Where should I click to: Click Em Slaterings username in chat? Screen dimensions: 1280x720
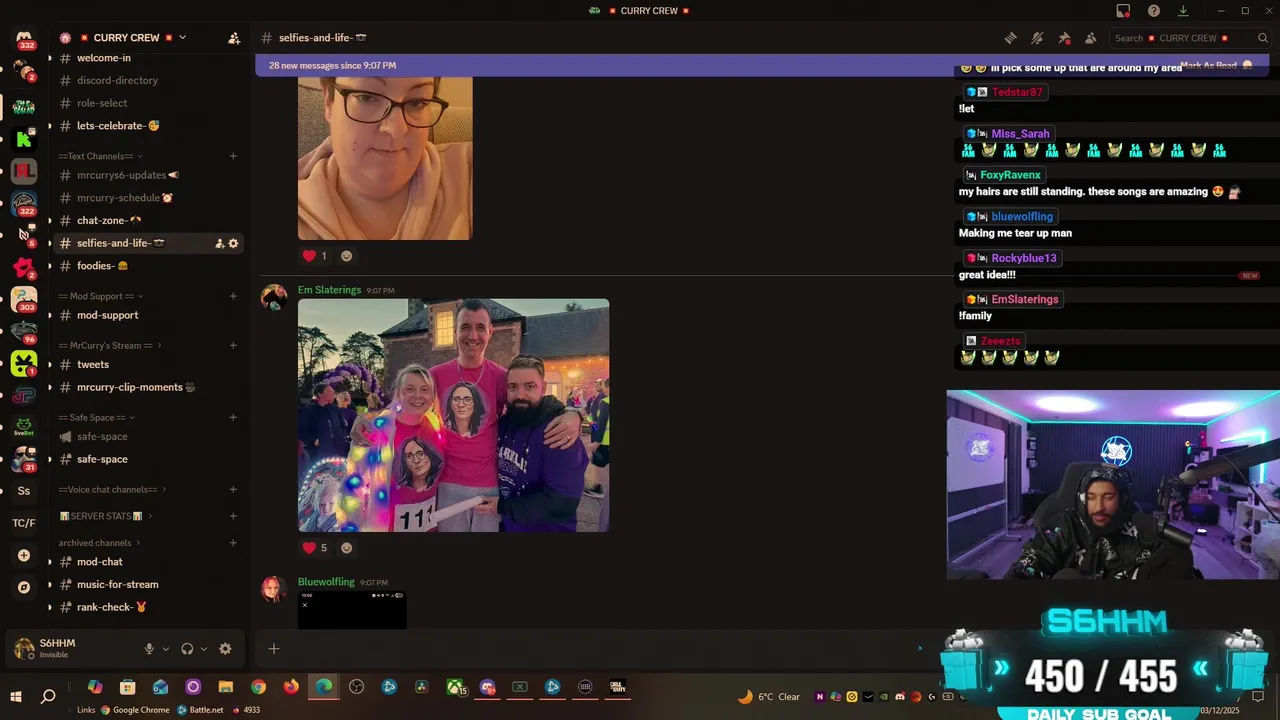[x=329, y=290]
